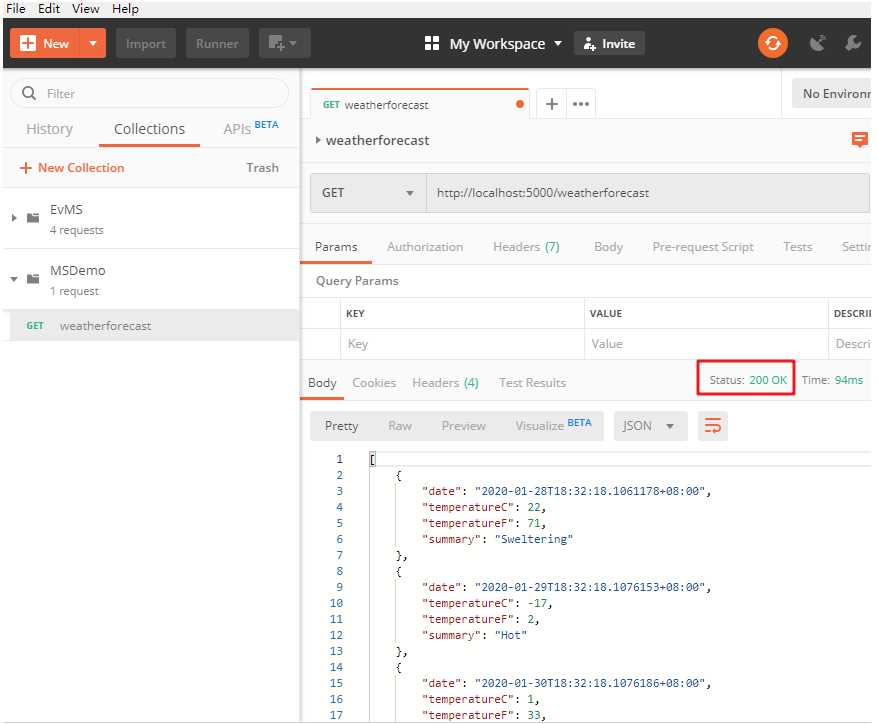This screenshot has height=724, width=878.
Task: Switch to the History tab
Action: tap(49, 129)
